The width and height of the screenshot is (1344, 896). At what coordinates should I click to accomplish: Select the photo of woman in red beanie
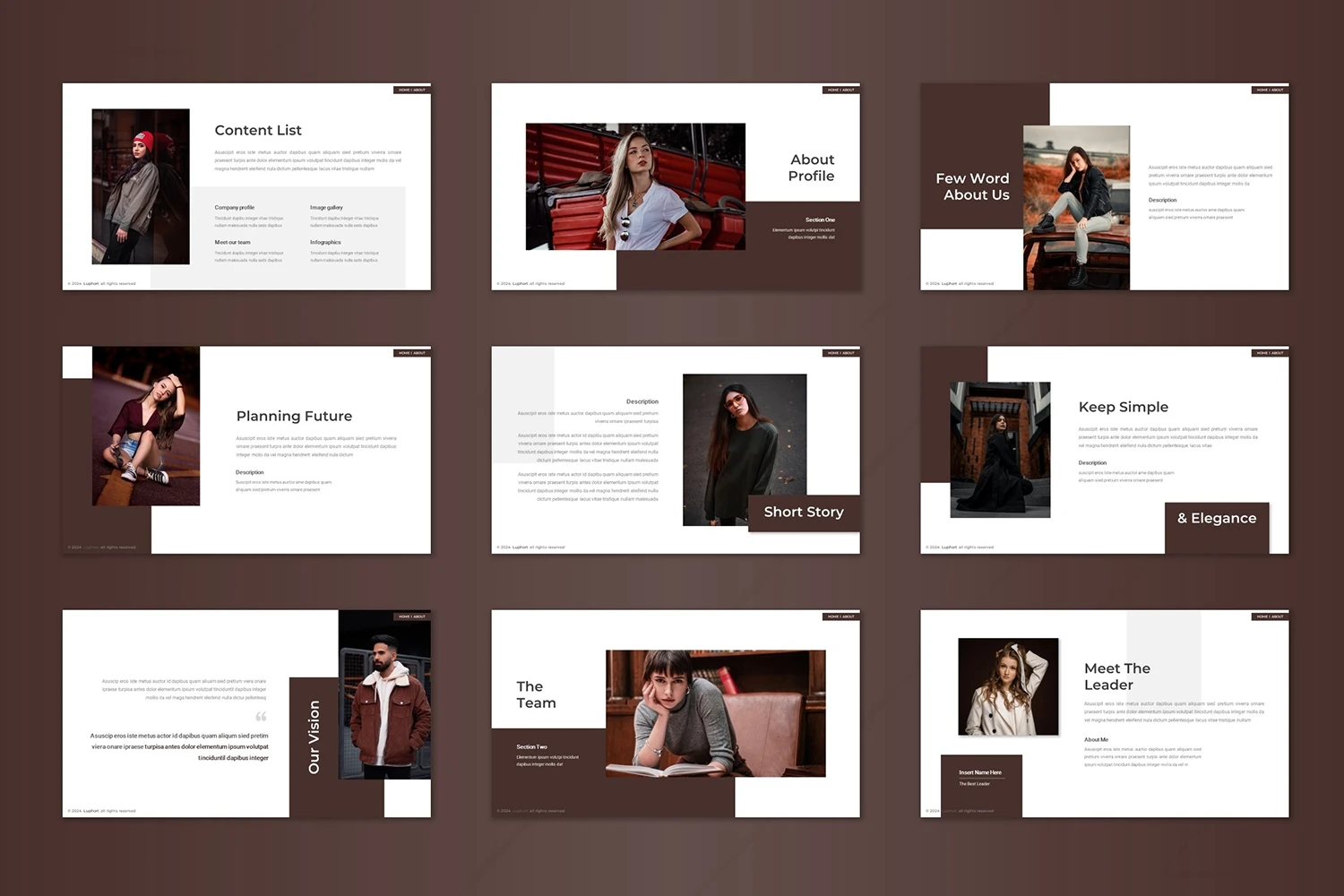click(141, 186)
